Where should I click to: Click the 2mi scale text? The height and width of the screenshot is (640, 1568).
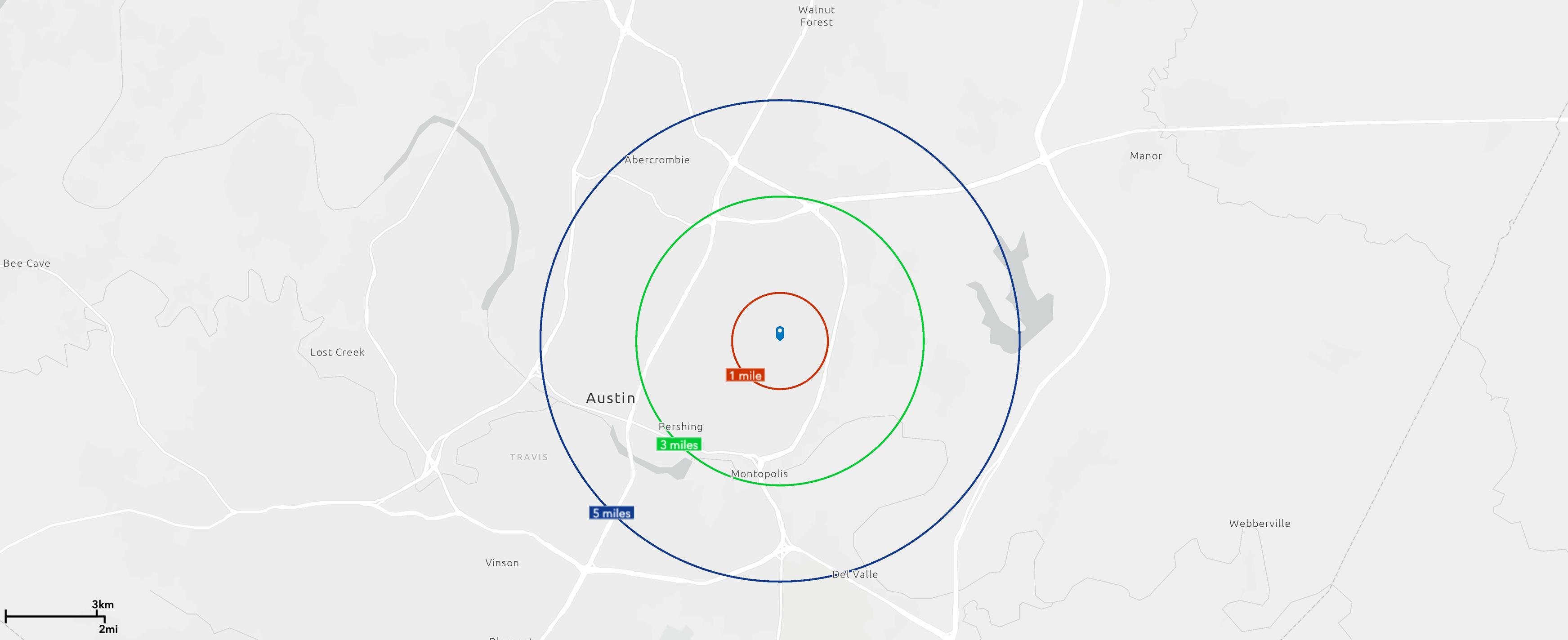[x=108, y=629]
